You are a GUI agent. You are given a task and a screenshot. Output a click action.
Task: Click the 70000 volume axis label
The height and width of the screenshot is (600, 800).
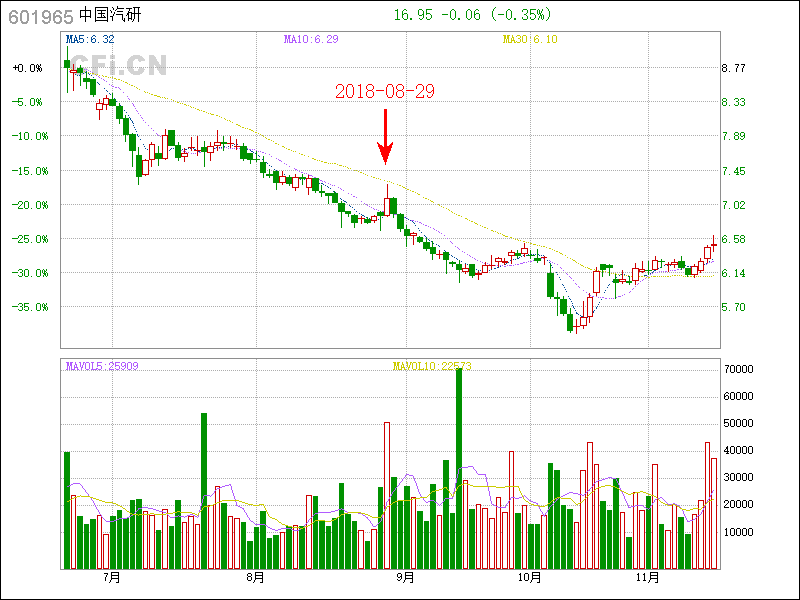coord(738,369)
